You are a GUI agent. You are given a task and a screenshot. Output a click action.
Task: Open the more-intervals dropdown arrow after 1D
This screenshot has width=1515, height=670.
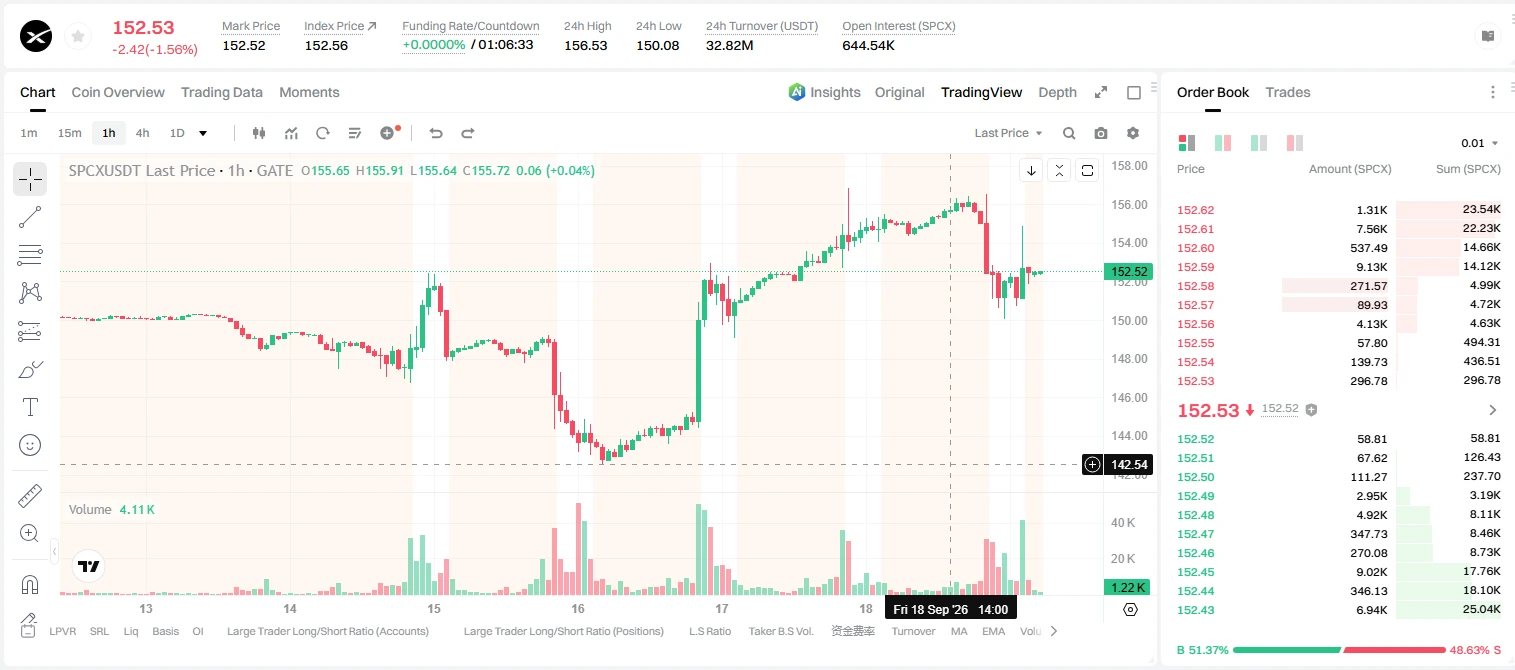(203, 133)
